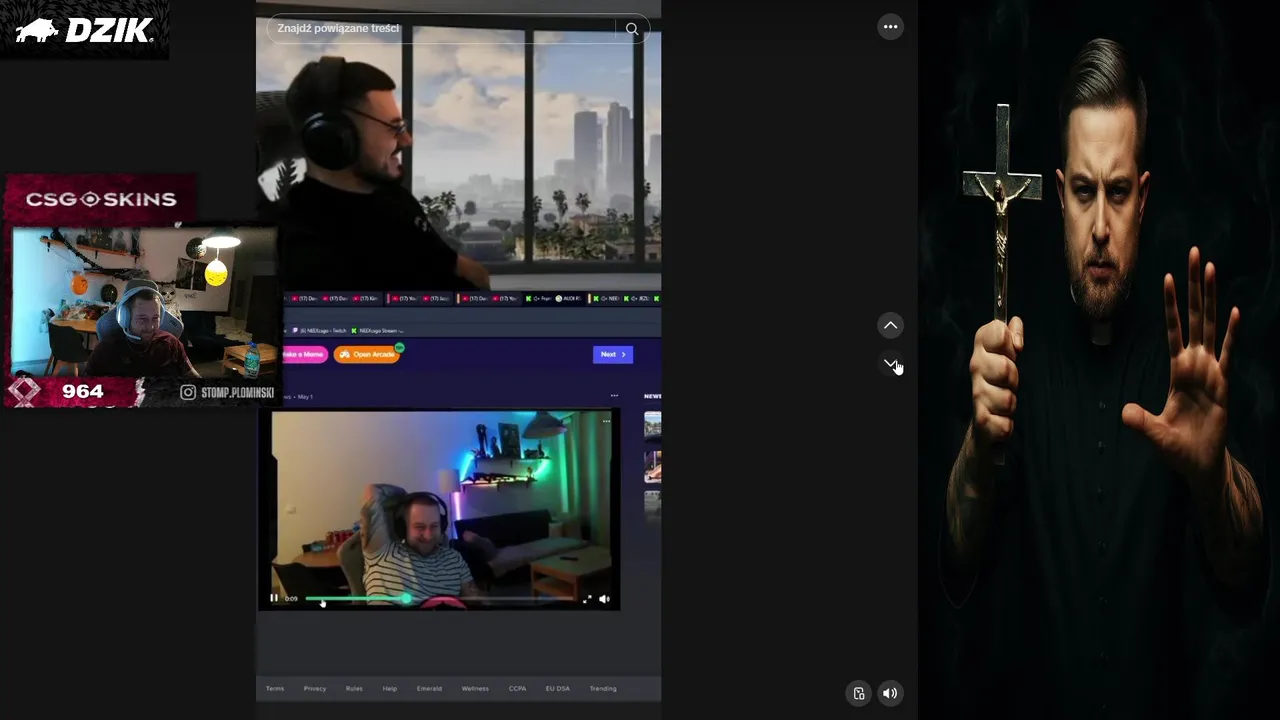
Task: Open the Wellness footer link
Action: tap(475, 688)
